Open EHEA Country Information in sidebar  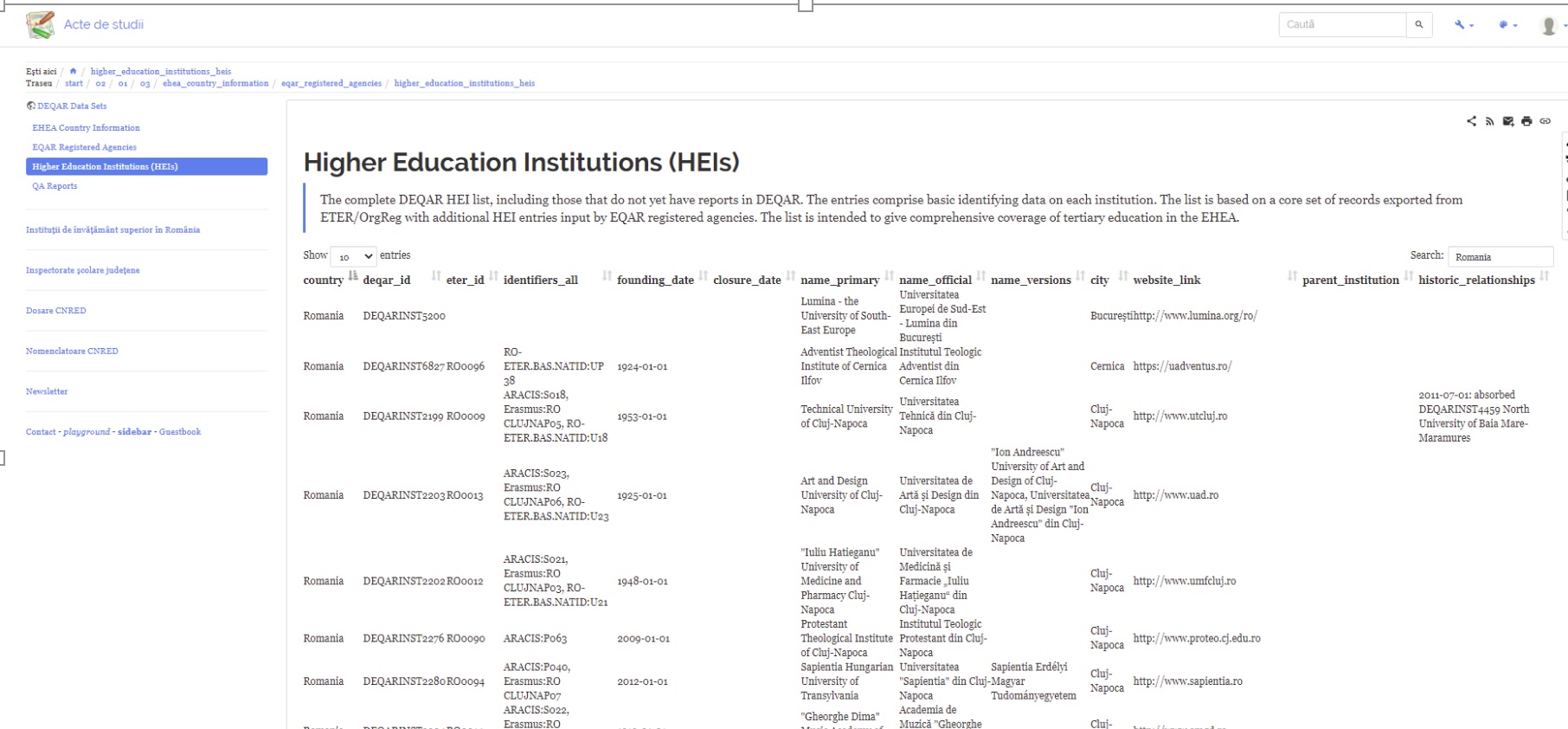[86, 127]
